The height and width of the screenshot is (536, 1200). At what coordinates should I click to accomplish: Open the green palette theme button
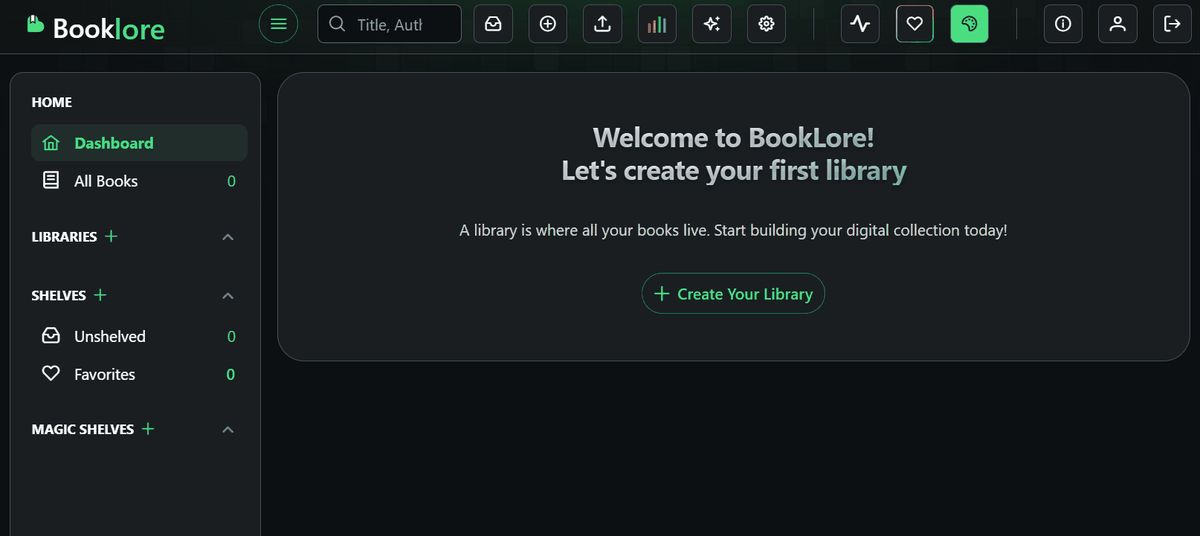point(969,24)
